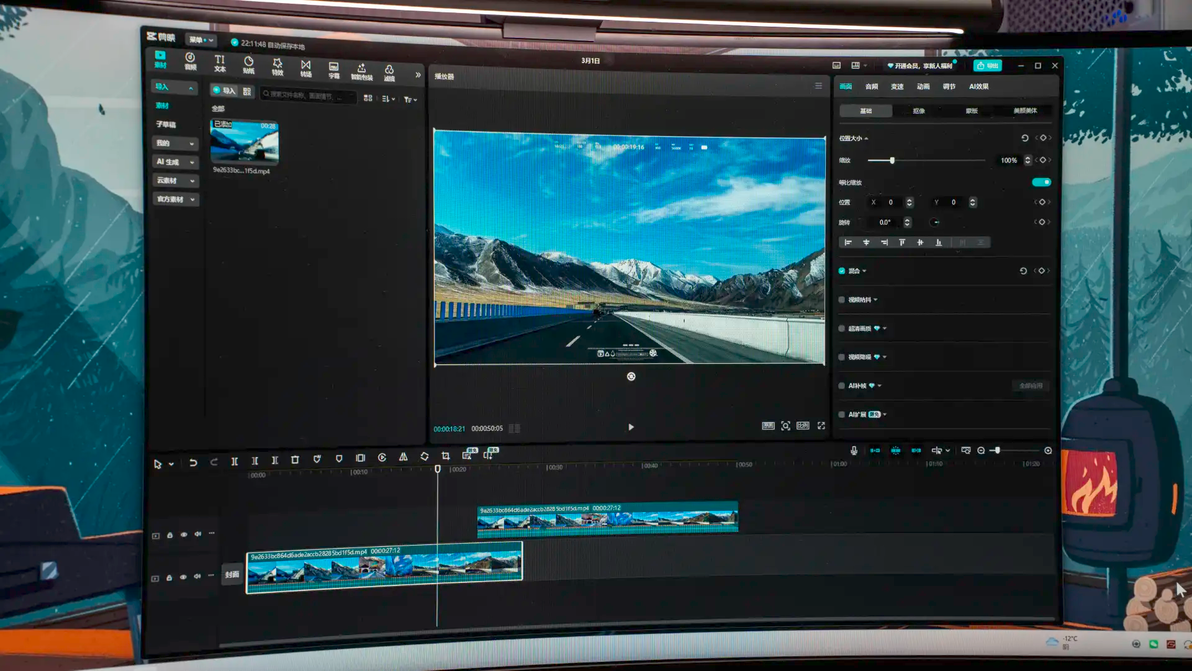Open the media filter dropdown
The image size is (1192, 671).
click(410, 100)
